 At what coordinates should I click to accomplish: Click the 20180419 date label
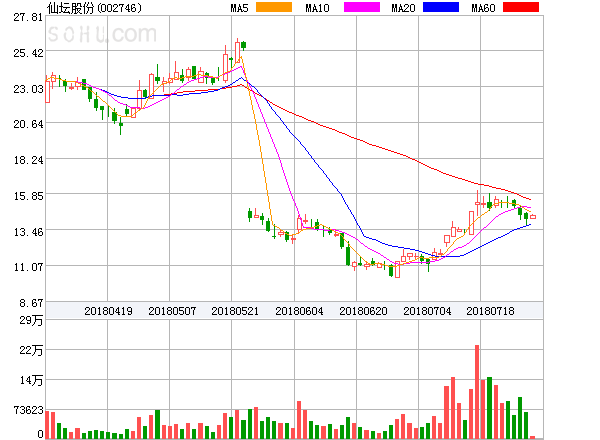point(108,311)
